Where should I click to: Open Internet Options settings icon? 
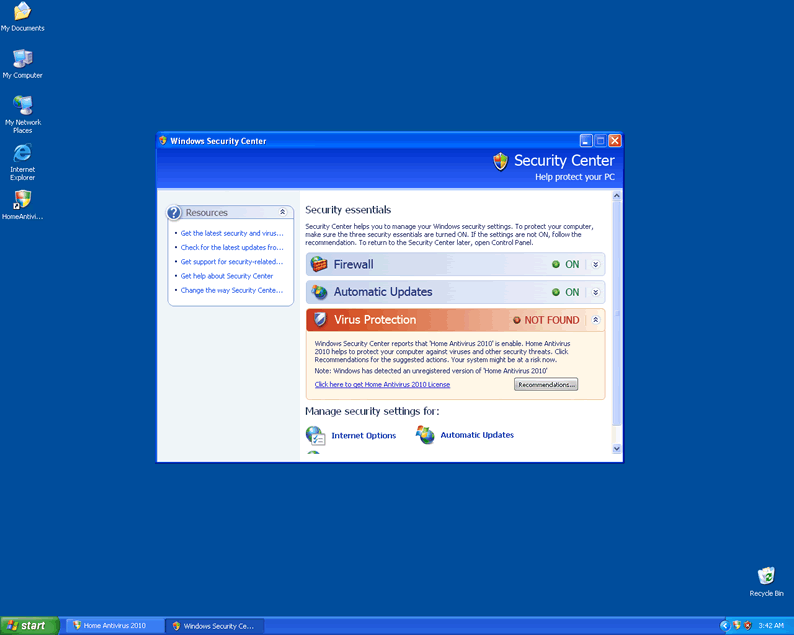316,435
